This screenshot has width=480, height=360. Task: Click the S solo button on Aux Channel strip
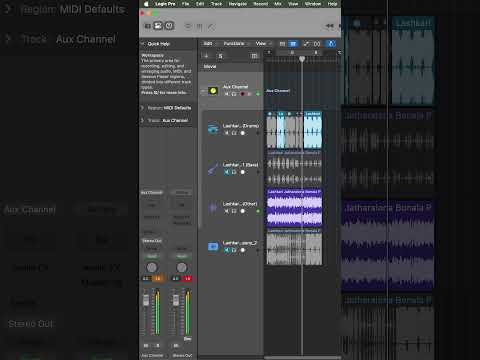tap(158, 346)
